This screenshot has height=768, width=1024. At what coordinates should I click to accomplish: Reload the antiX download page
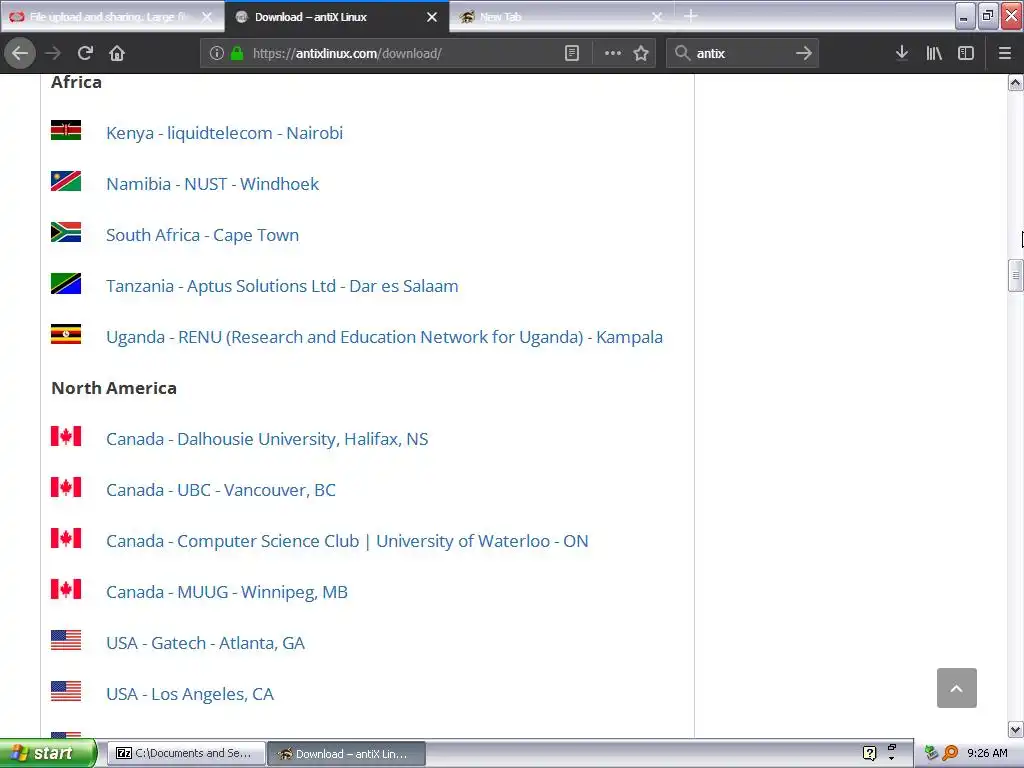85,53
